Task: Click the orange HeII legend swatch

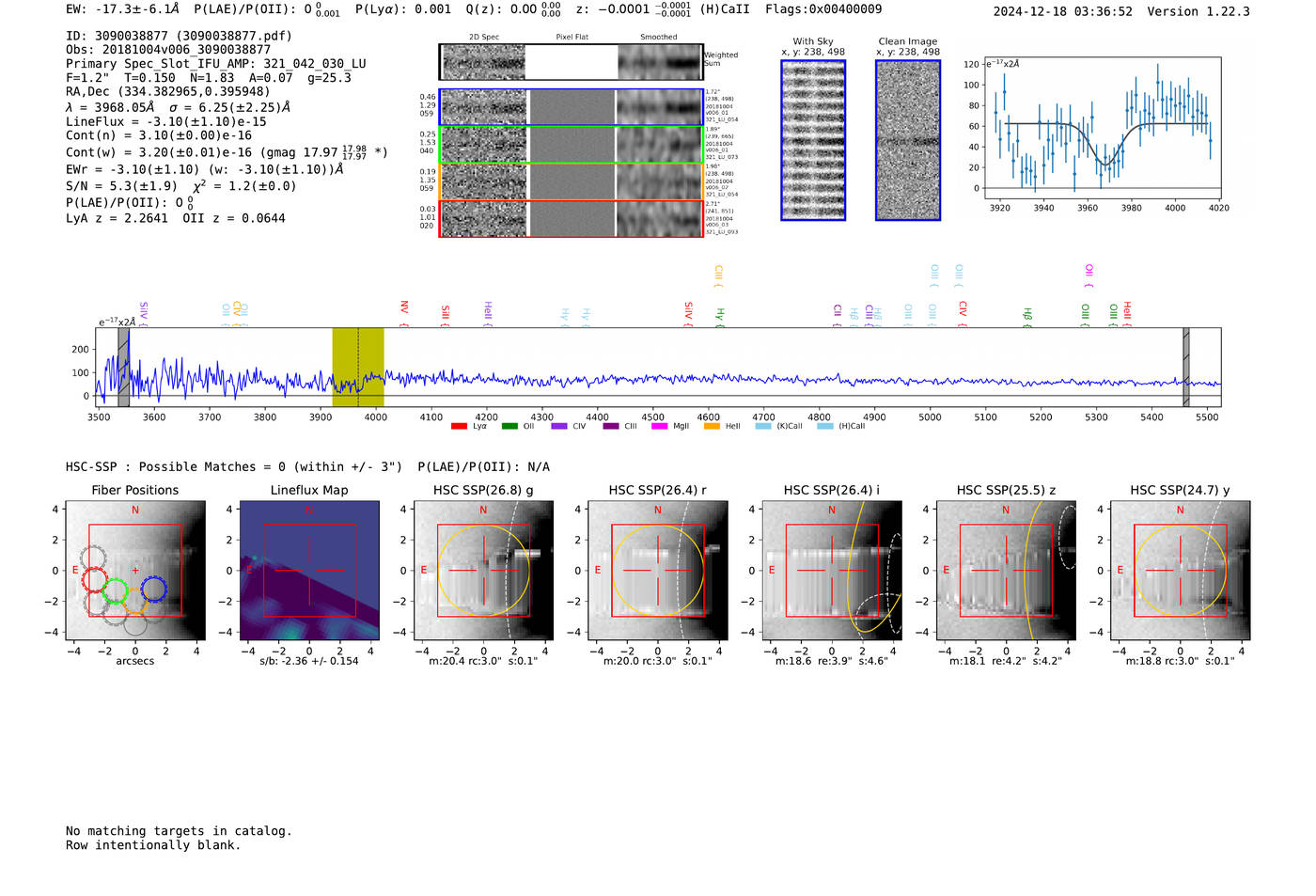Action: [712, 426]
